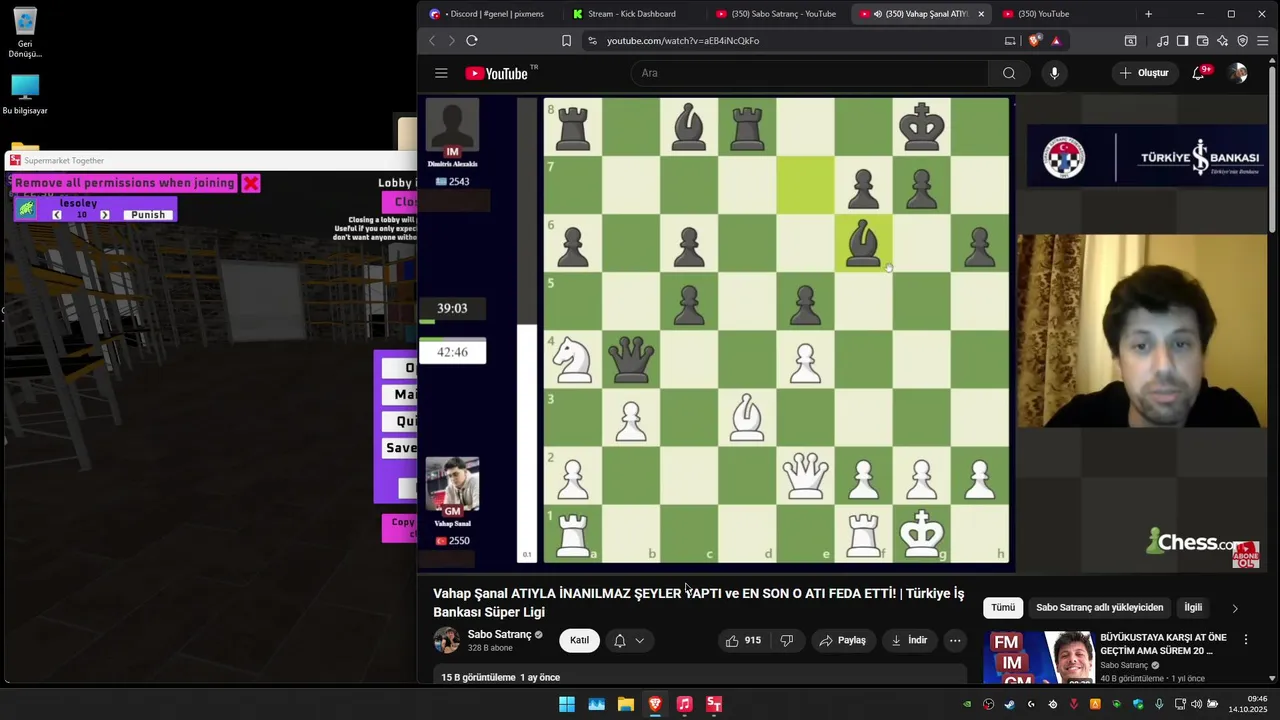Open more actions ellipsis under video

click(x=955, y=640)
